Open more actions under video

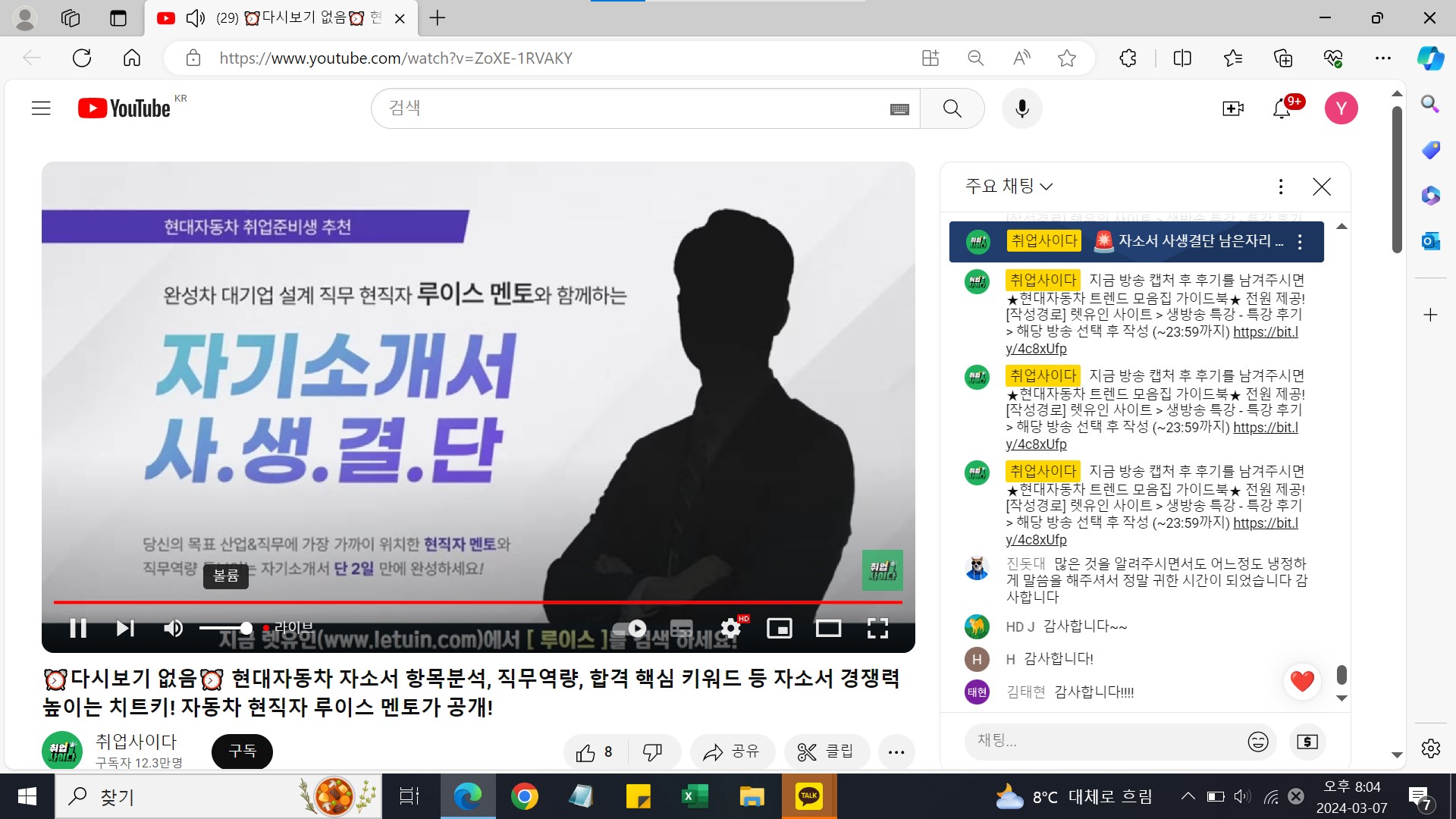896,752
